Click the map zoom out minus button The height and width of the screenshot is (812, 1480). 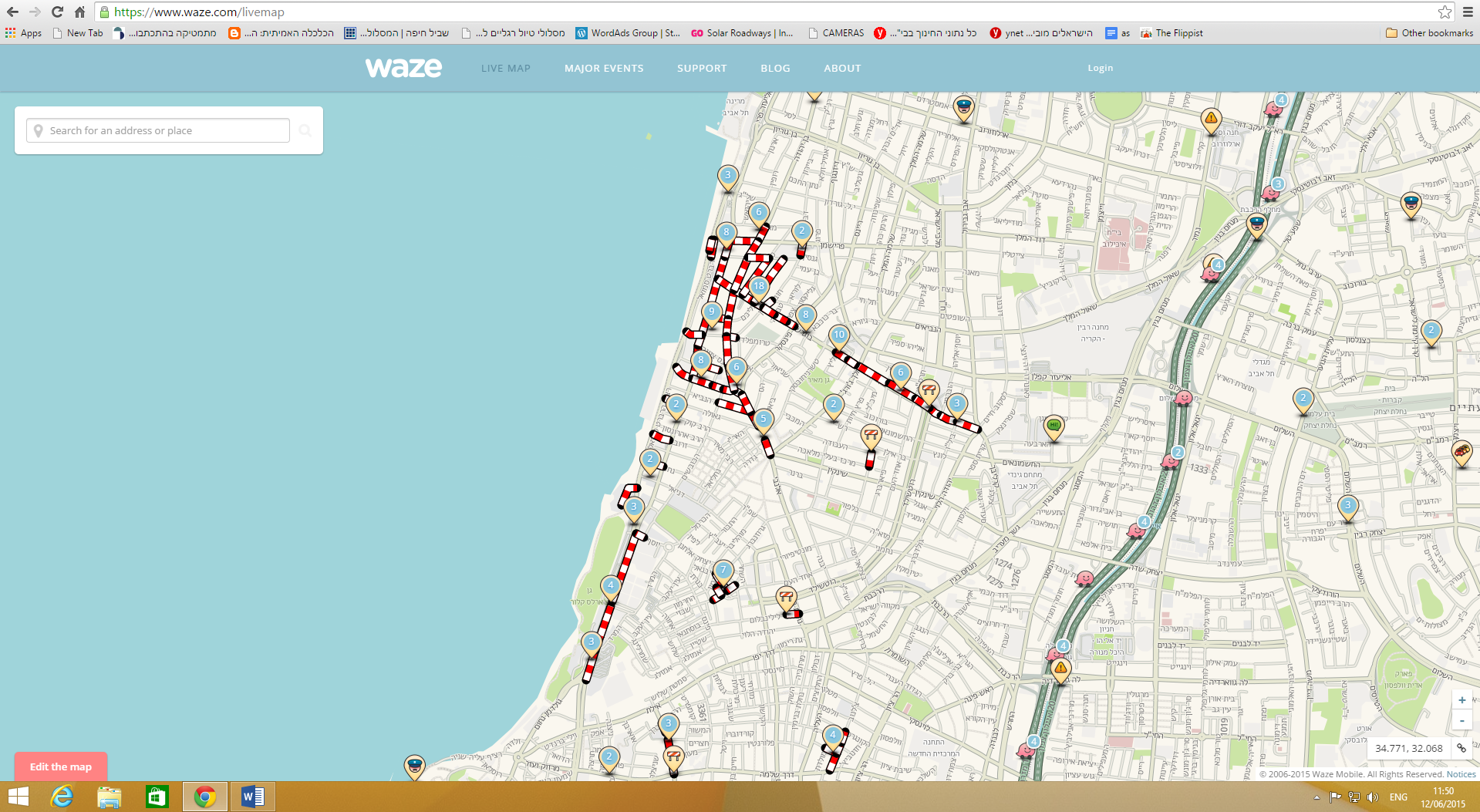click(x=1461, y=720)
